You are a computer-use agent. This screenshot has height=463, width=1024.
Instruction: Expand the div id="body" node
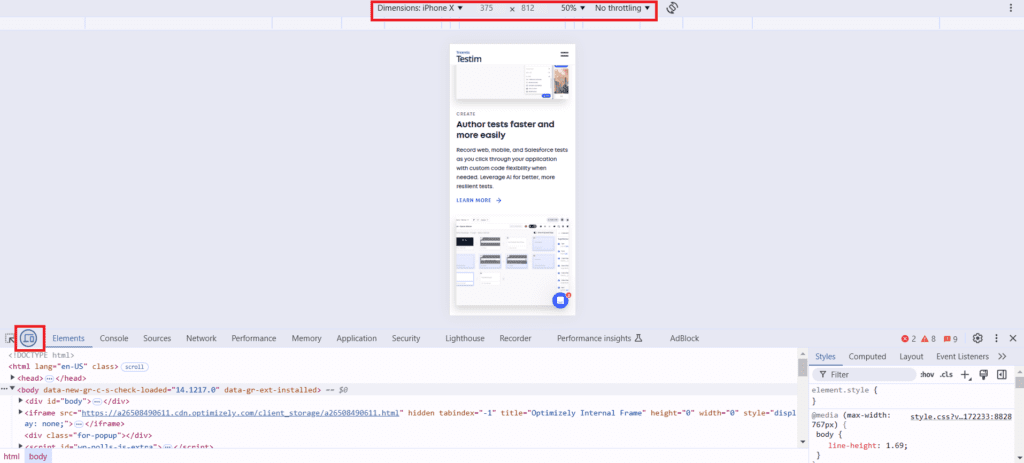pyautogui.click(x=20, y=401)
